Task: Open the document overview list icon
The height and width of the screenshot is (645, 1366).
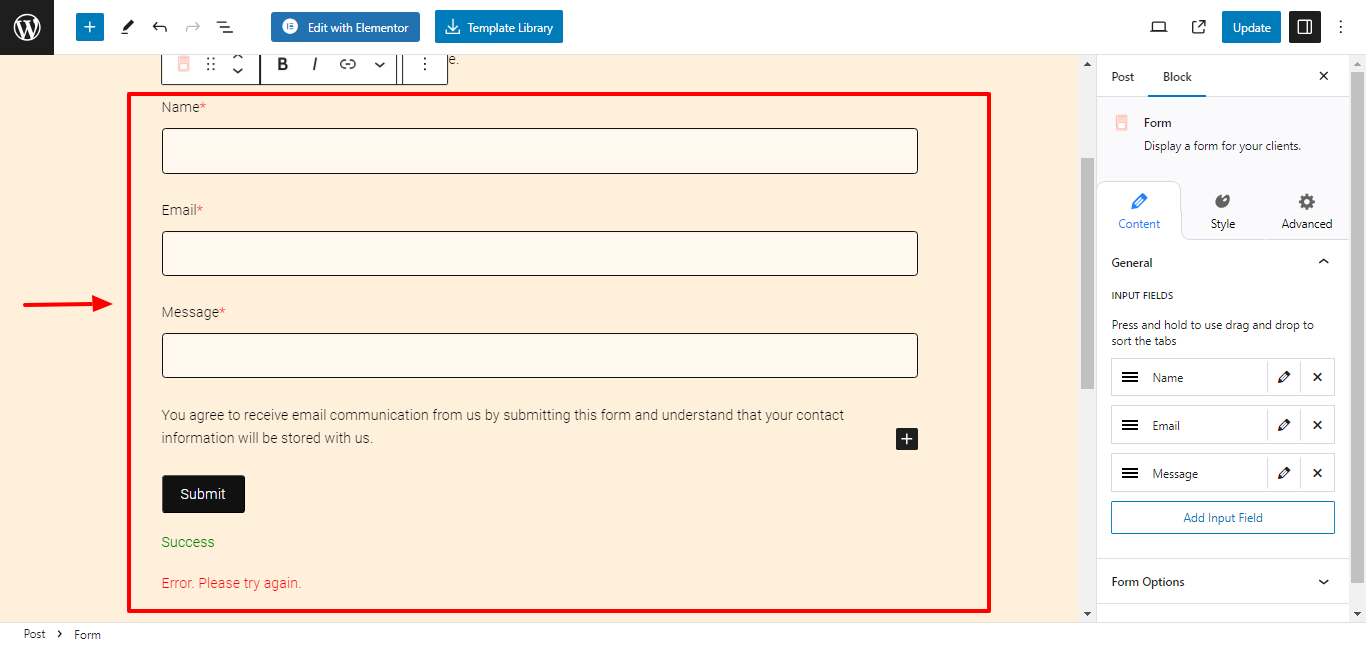Action: [x=225, y=27]
